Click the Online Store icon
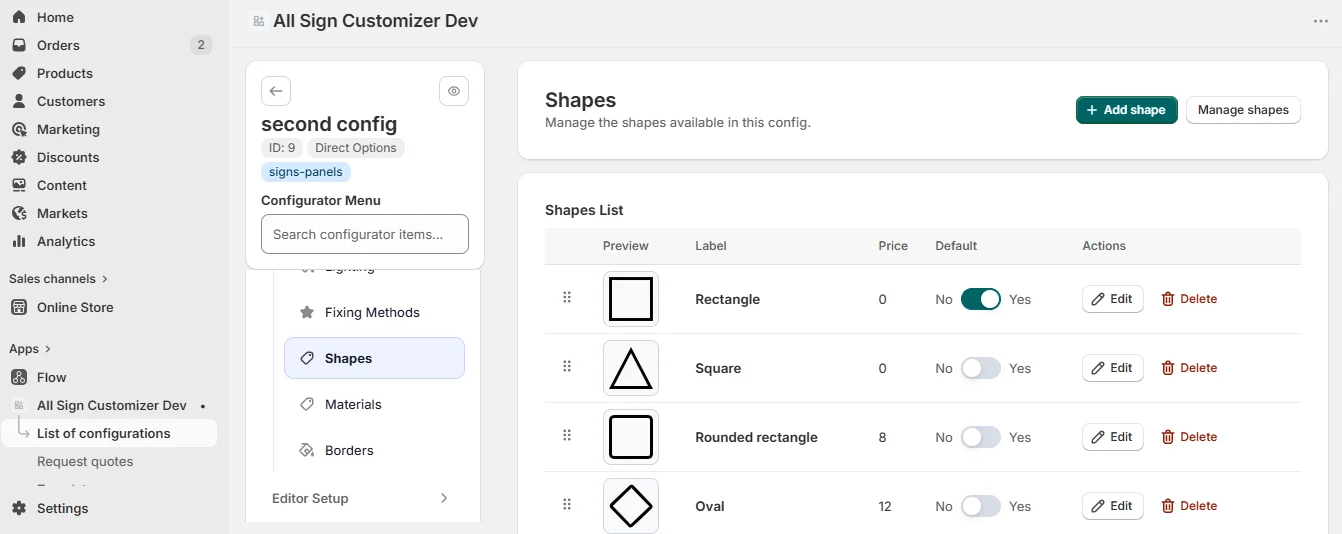The image size is (1342, 534). click(x=19, y=307)
